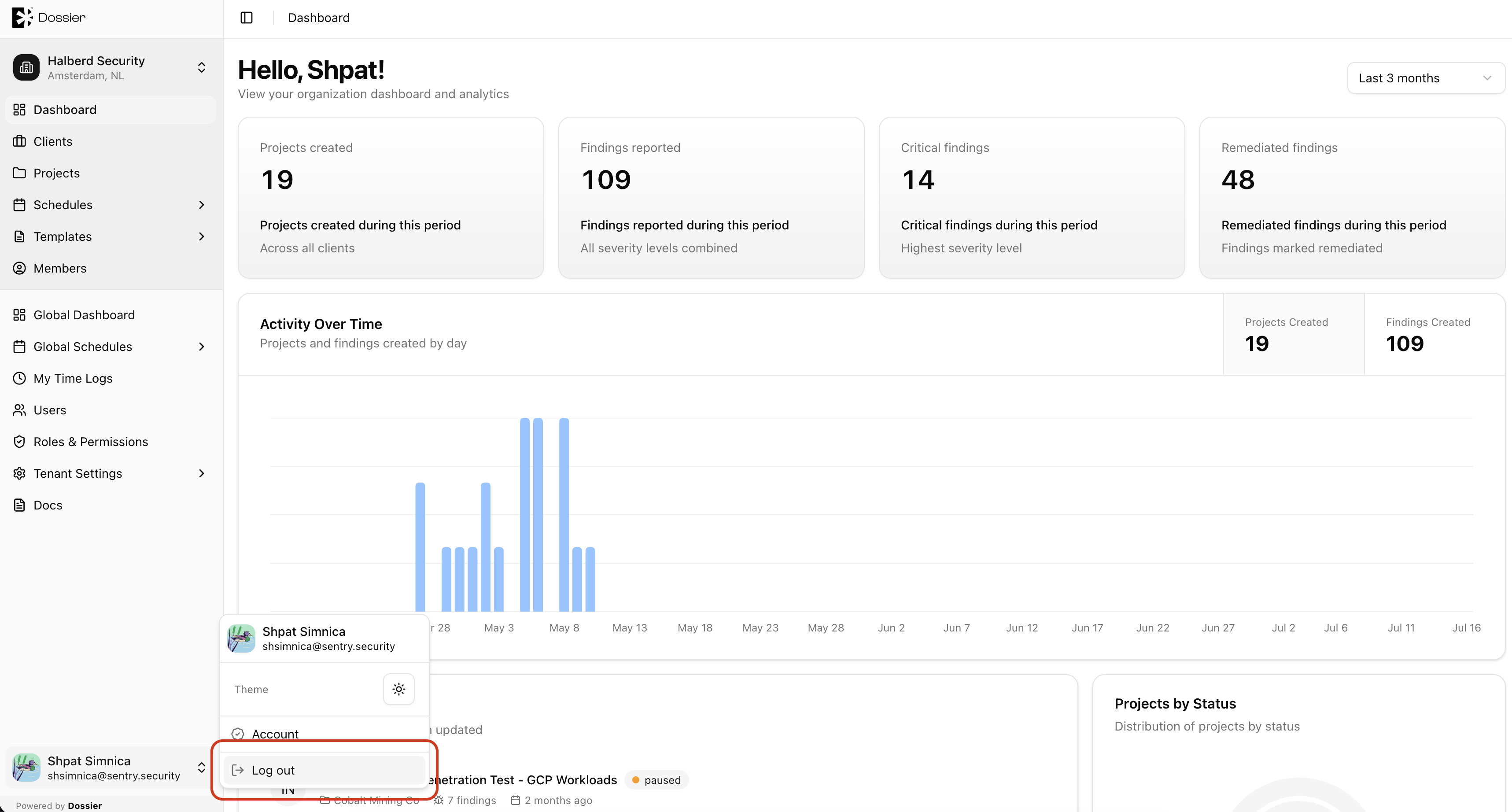Viewport: 1512px width, 812px height.
Task: Click the Members person icon
Action: tap(19, 268)
